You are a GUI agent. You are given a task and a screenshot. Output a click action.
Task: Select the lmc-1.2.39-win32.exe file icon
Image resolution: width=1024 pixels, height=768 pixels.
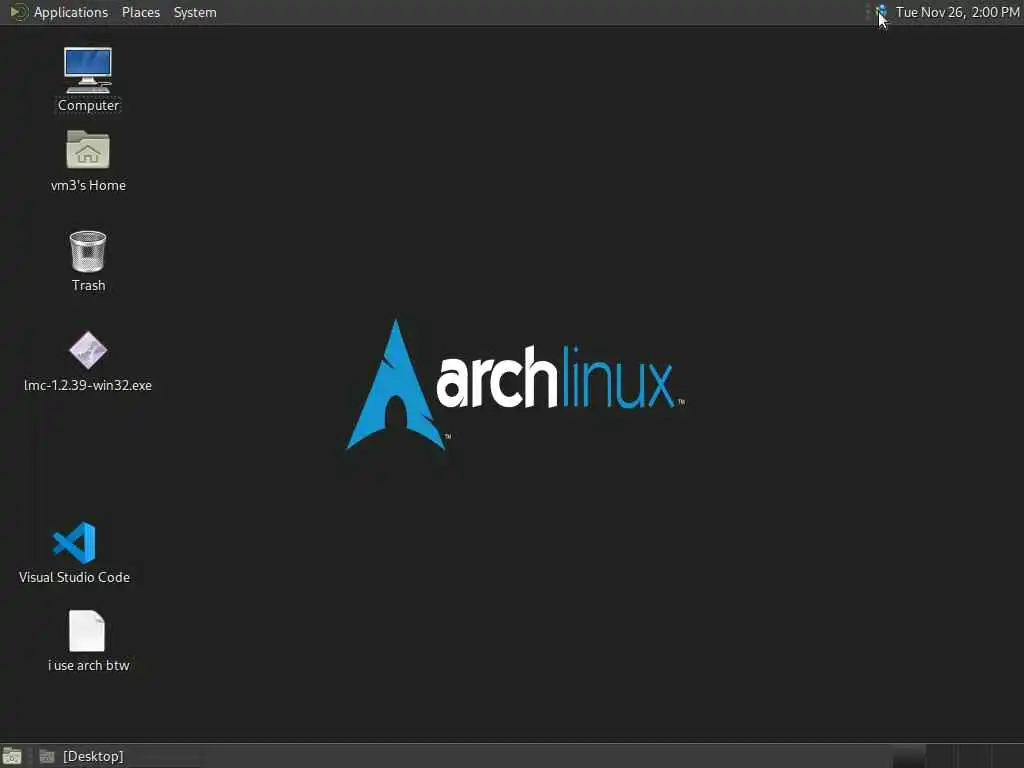[88, 351]
